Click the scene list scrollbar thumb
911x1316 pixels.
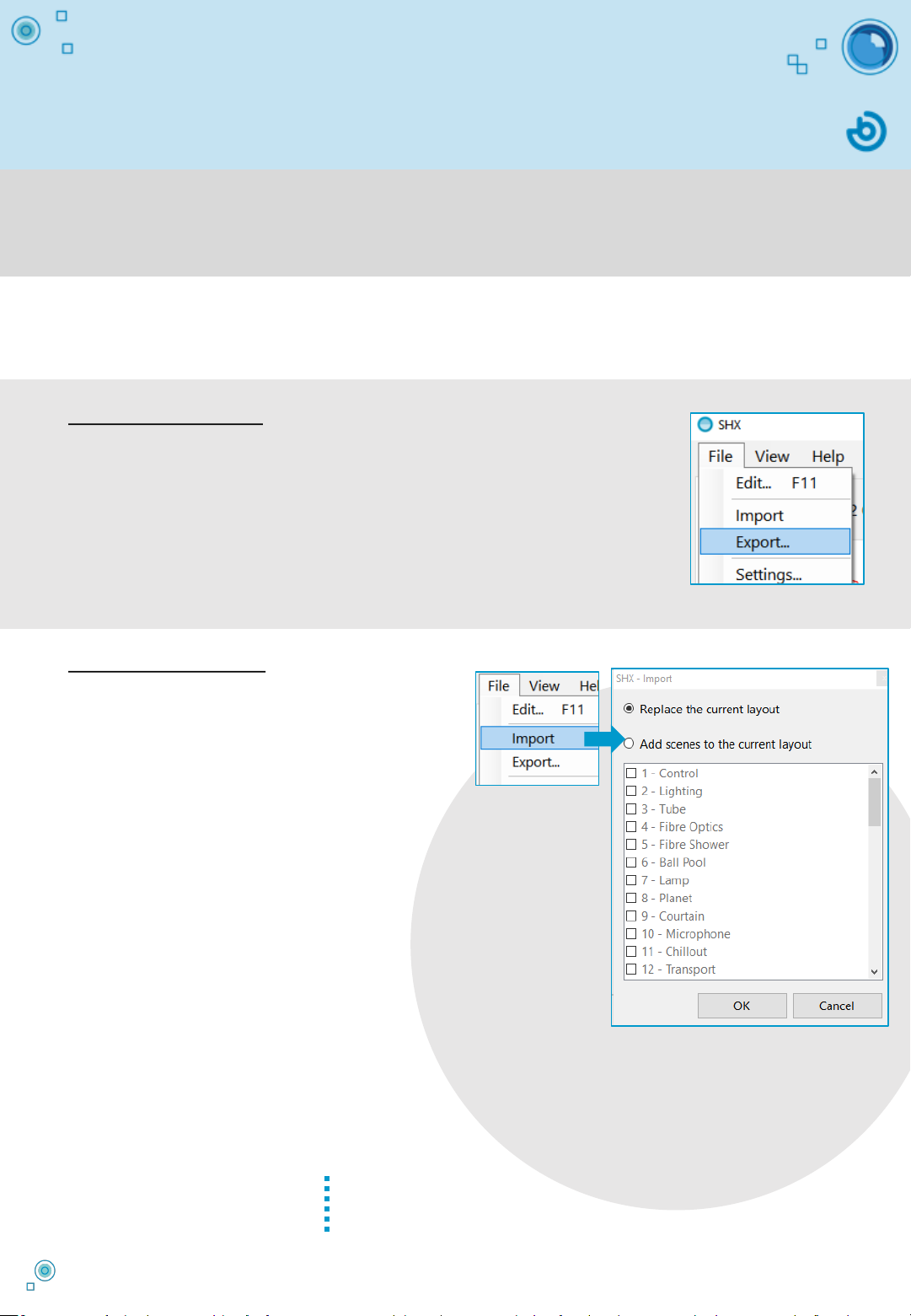(874, 802)
